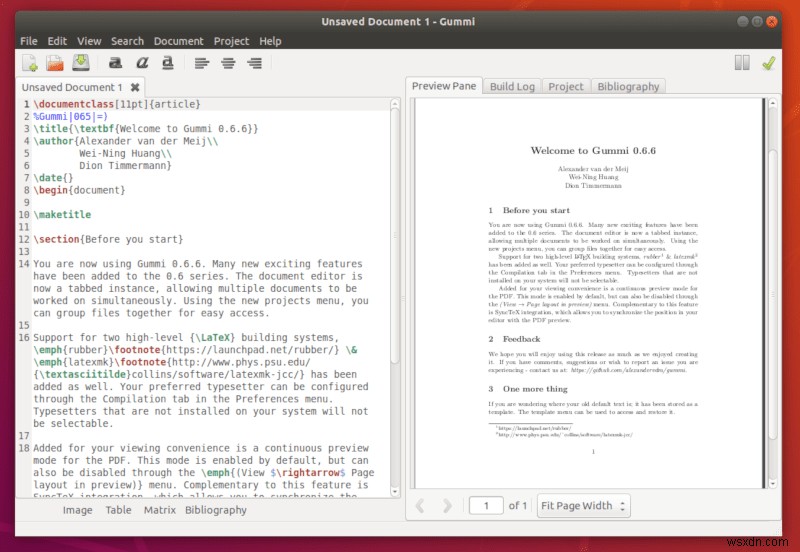
Task: Click the preview pane vertical scrollbar
Action: pyautogui.click(x=772, y=293)
